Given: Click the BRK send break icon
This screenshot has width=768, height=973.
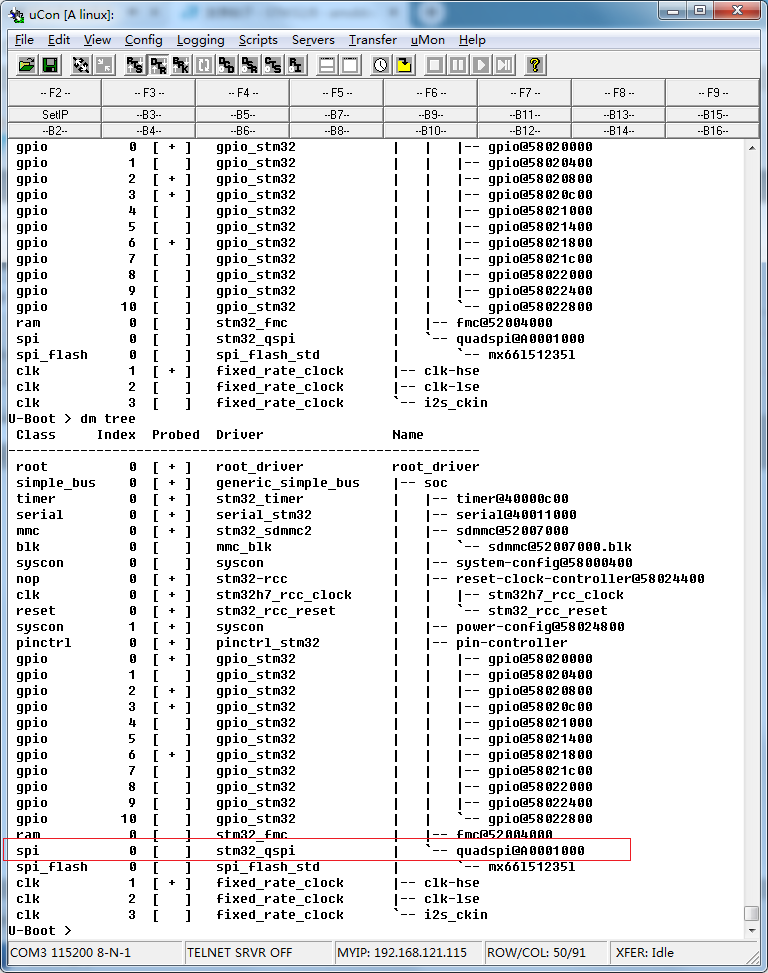Looking at the screenshot, I should click(x=181, y=65).
